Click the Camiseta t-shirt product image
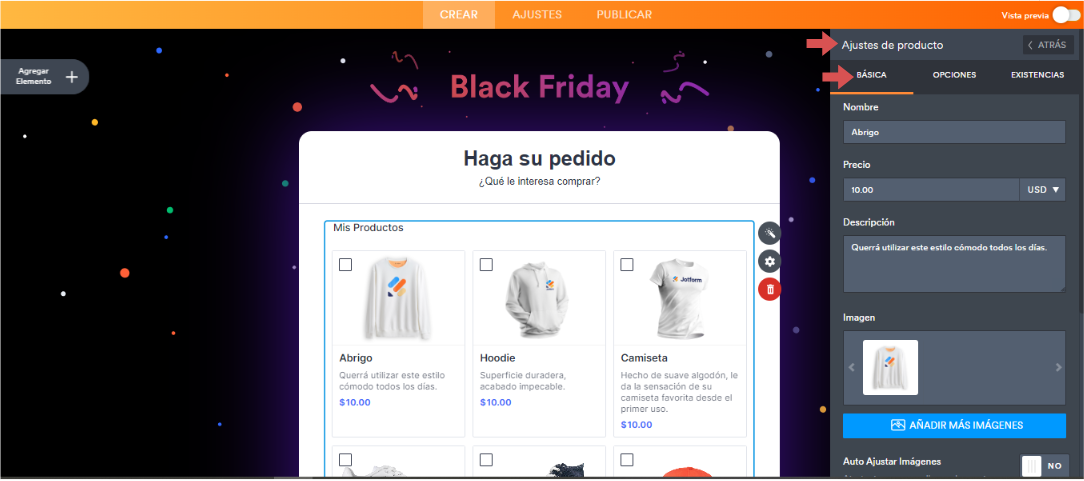1084x481 pixels. pyautogui.click(x=680, y=298)
